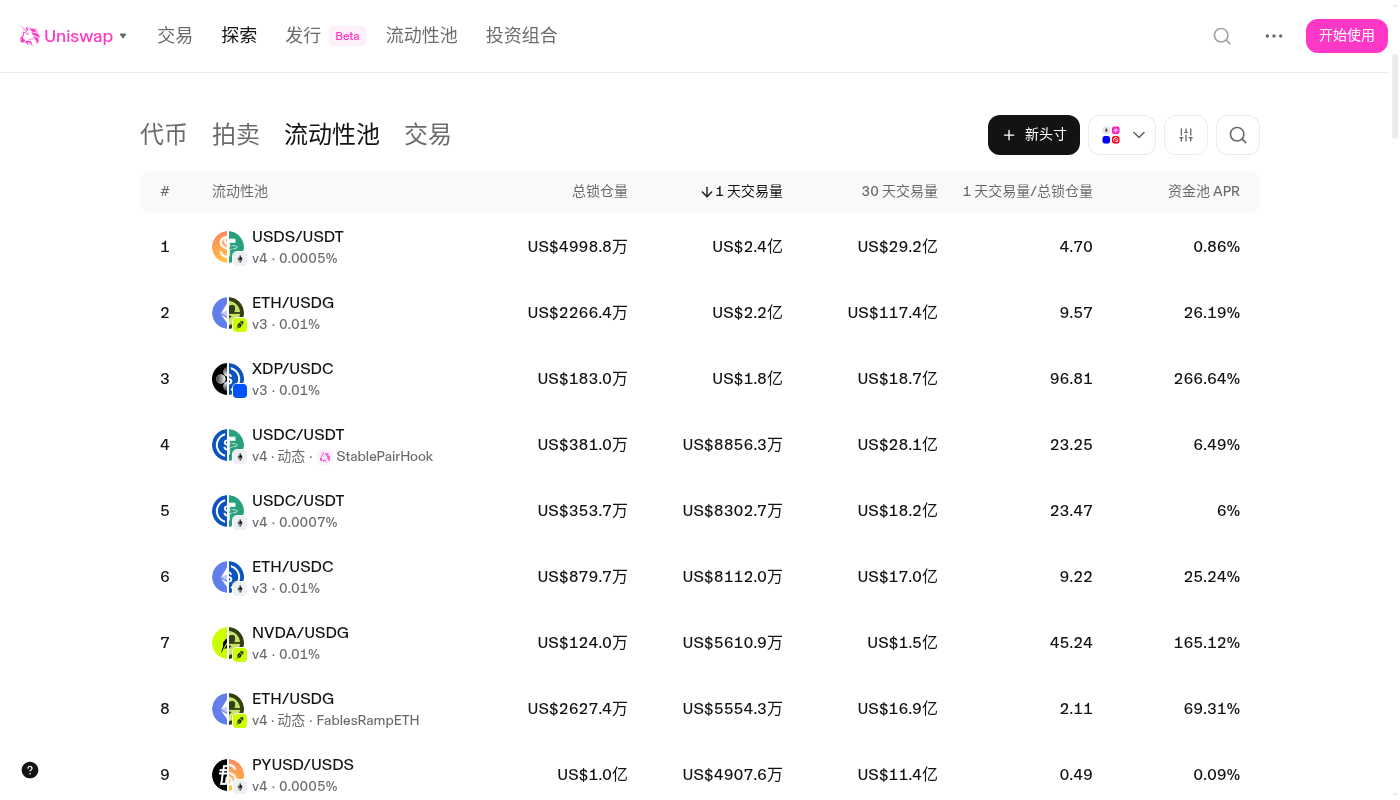Open the 投资组合 navigation item

pyautogui.click(x=522, y=36)
